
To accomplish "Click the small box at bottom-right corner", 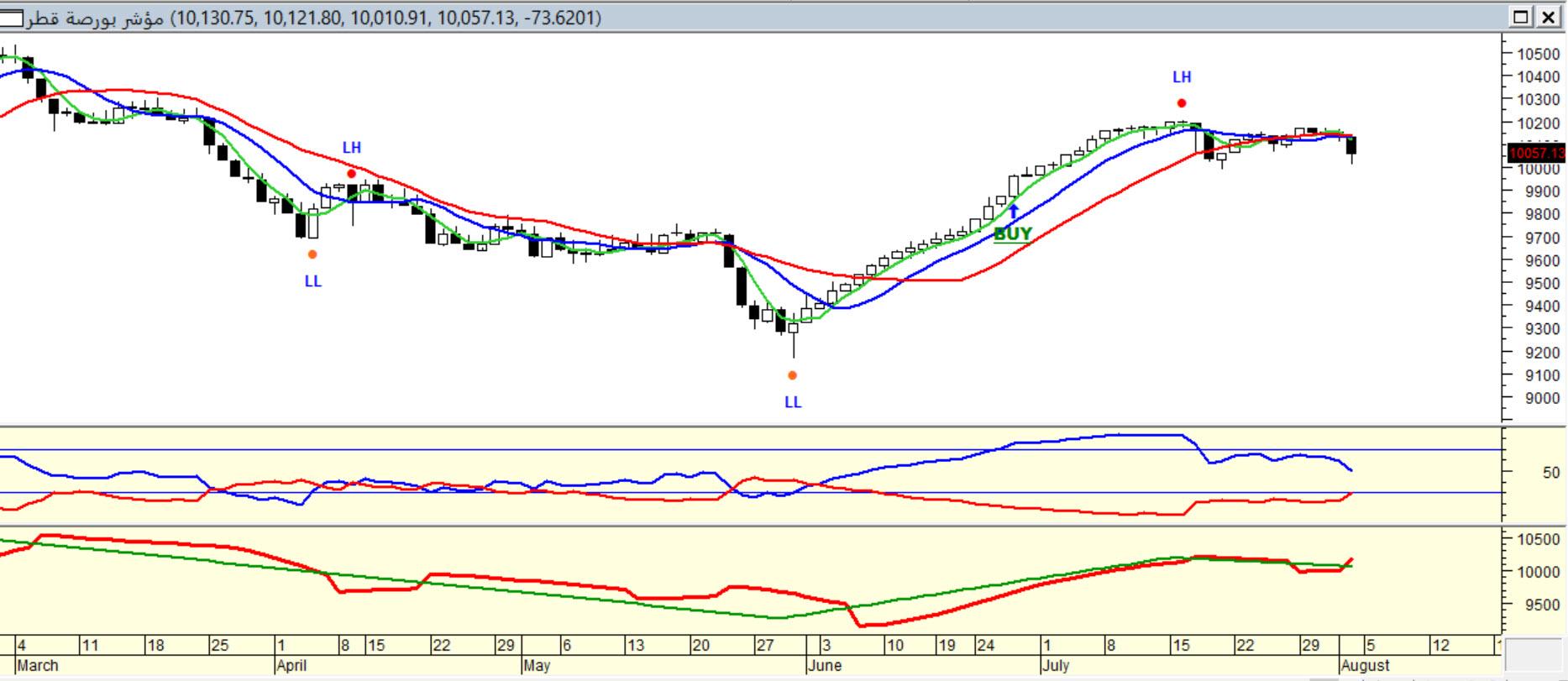I will (x=1533, y=655).
